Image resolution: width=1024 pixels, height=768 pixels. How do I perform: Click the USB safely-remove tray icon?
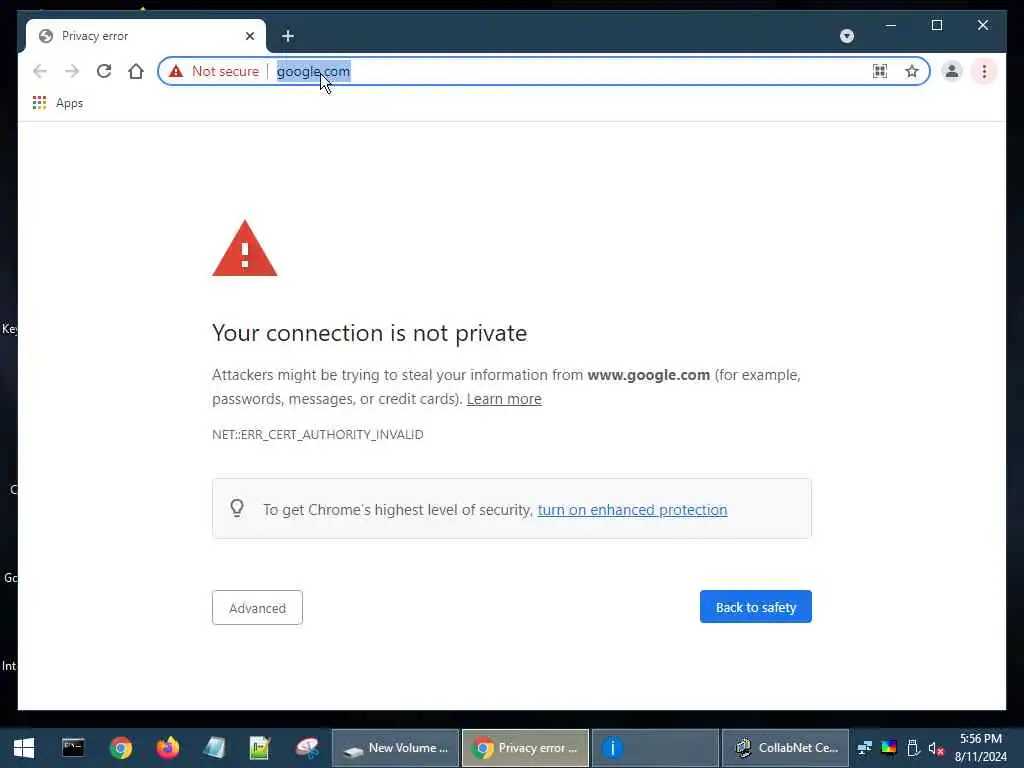click(x=913, y=748)
